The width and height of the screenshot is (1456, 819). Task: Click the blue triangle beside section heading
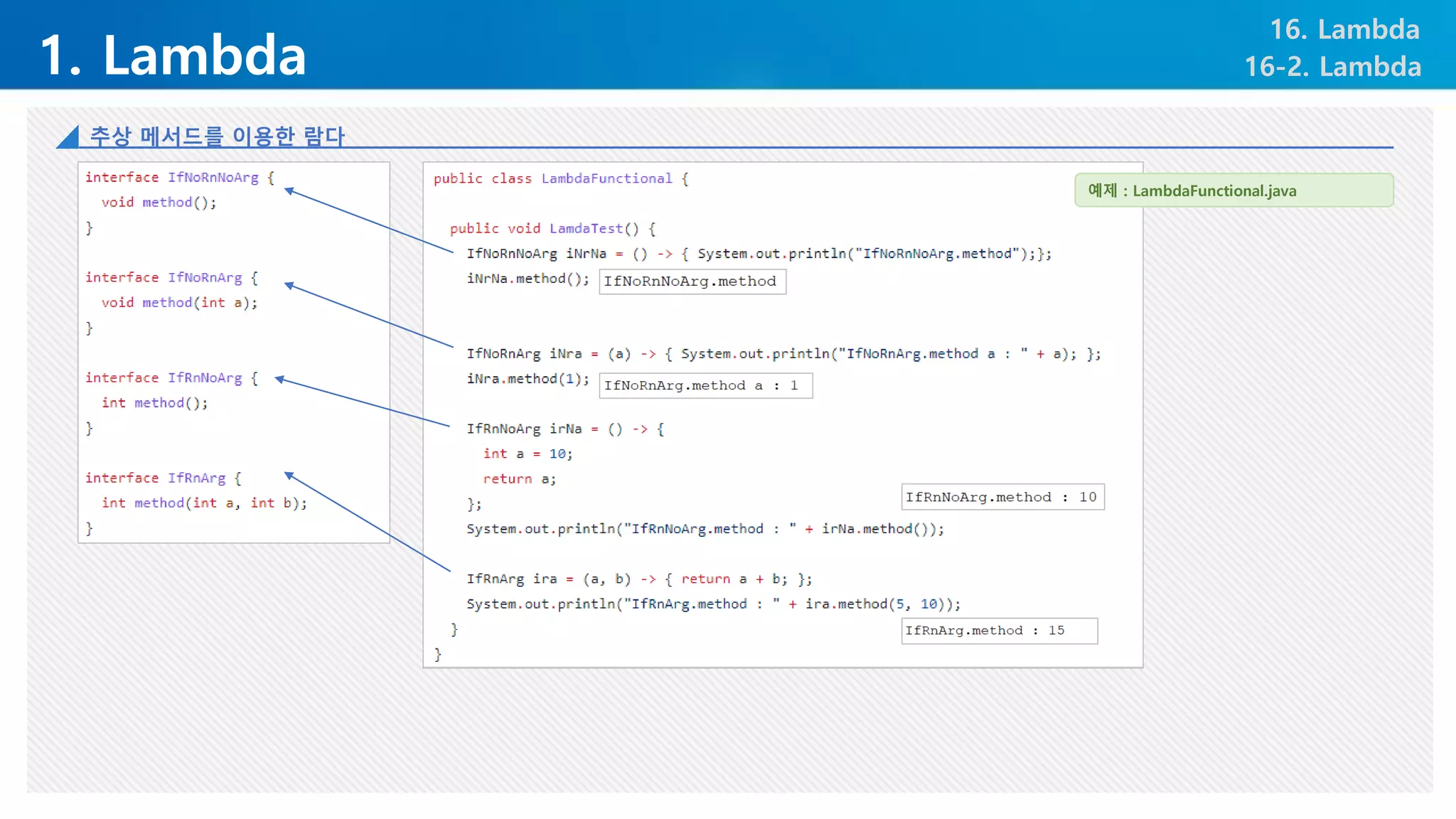(x=70, y=138)
